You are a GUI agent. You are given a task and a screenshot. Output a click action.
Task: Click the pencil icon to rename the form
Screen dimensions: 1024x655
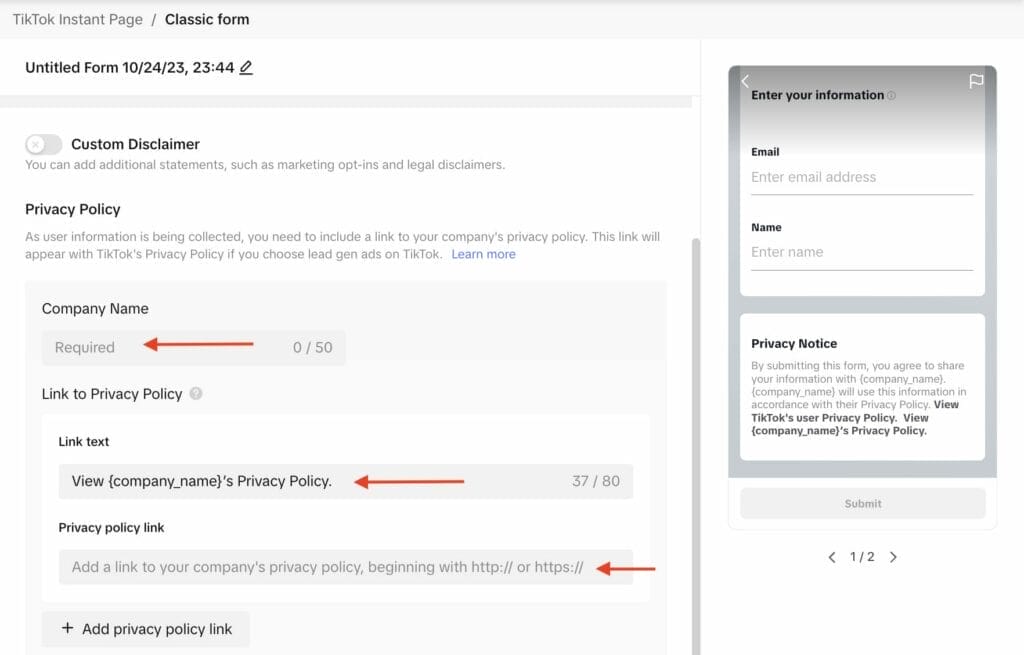tap(246, 68)
